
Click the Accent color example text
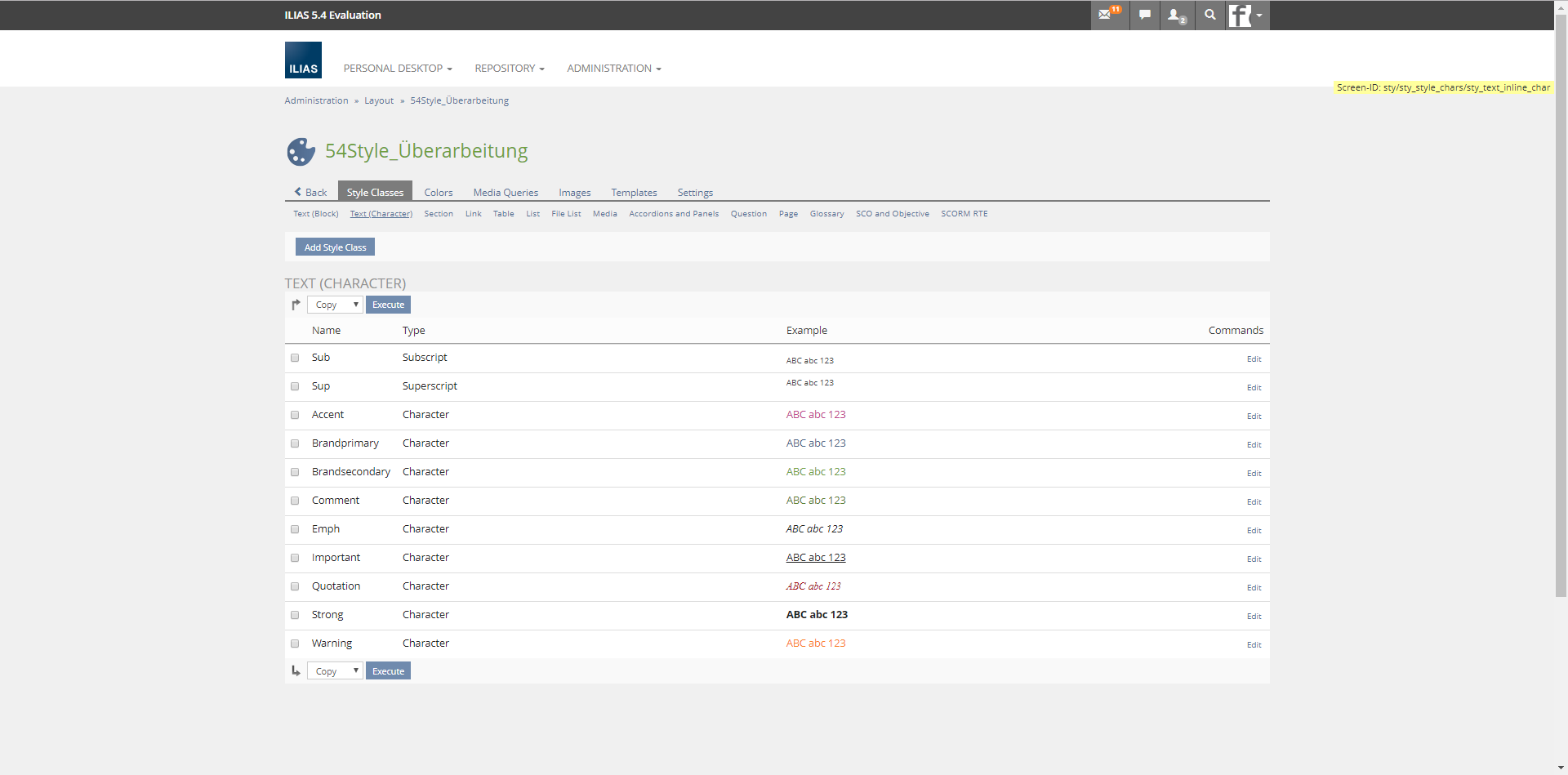point(815,415)
